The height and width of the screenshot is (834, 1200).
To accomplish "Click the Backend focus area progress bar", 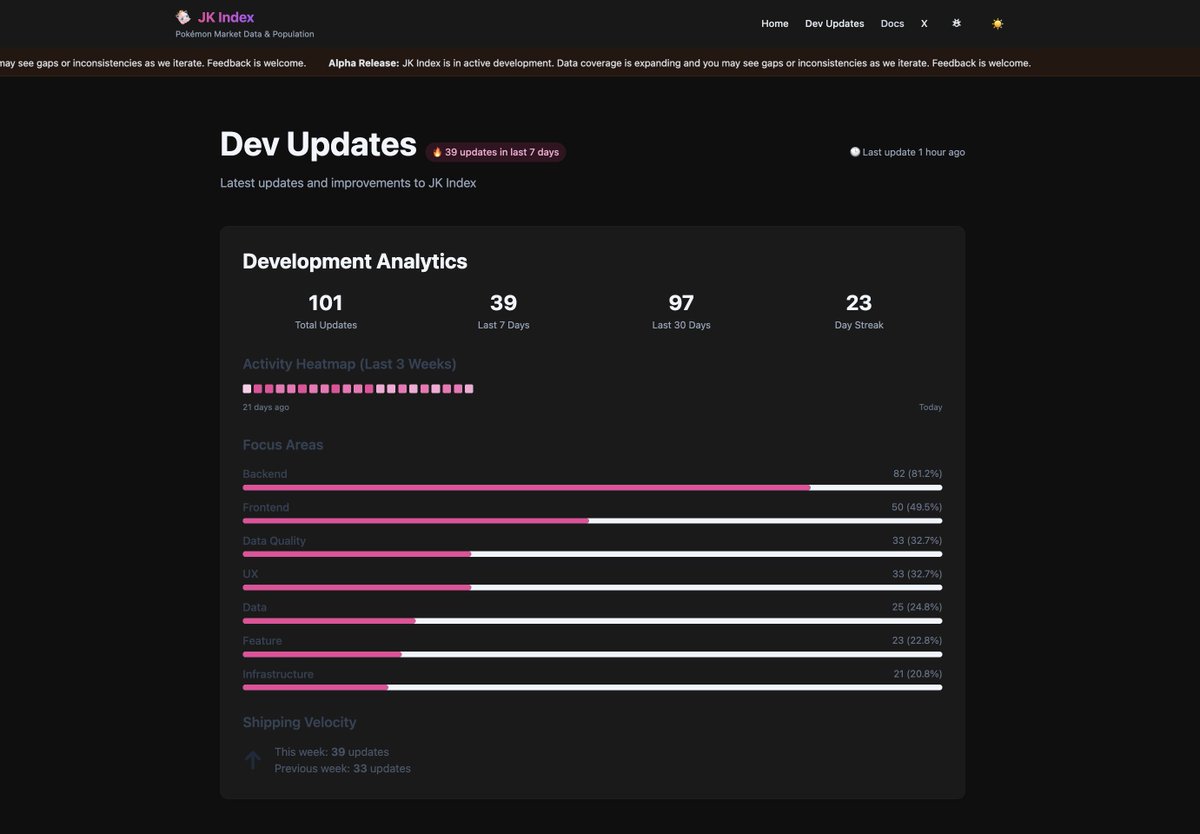I will (591, 487).
